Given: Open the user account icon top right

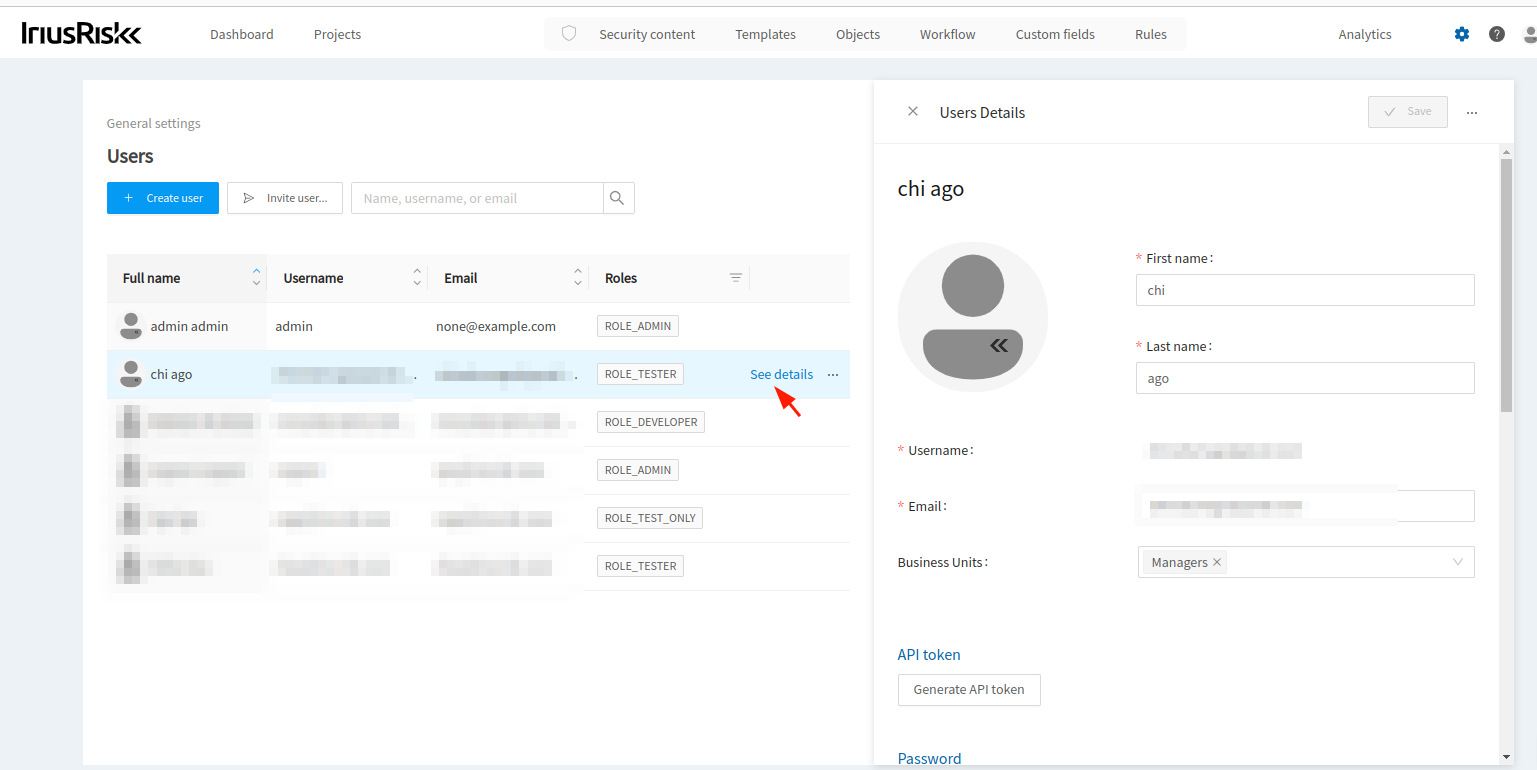Looking at the screenshot, I should coord(1531,33).
